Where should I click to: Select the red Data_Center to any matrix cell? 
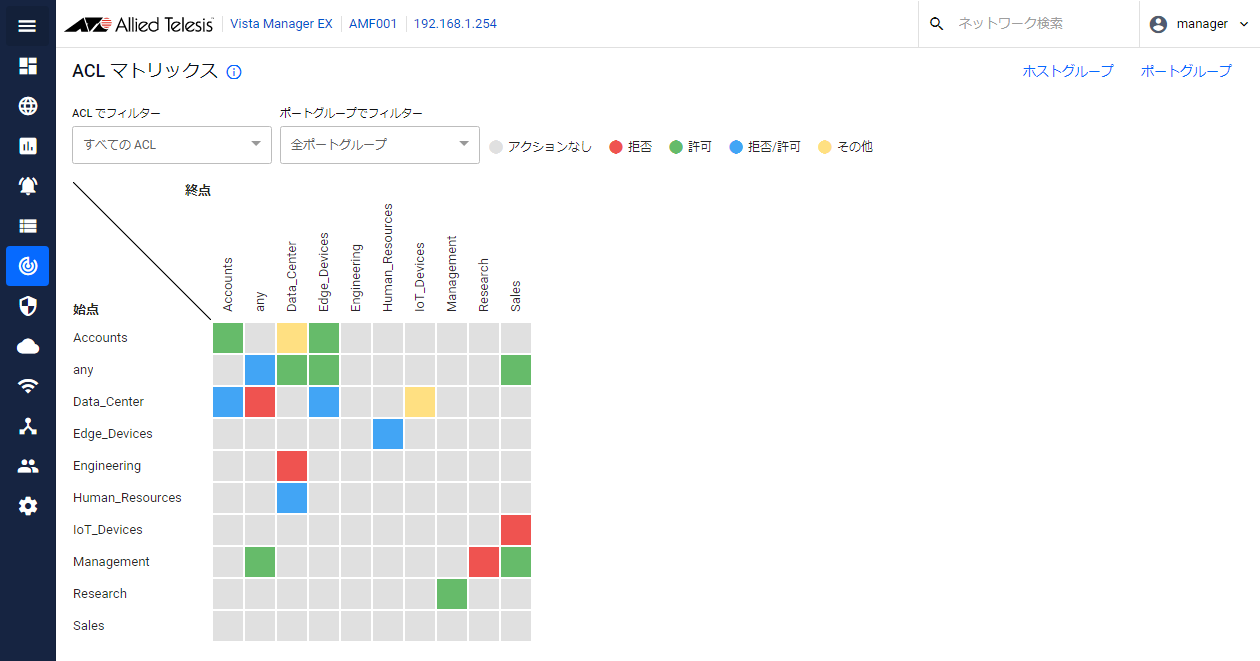[x=260, y=402]
